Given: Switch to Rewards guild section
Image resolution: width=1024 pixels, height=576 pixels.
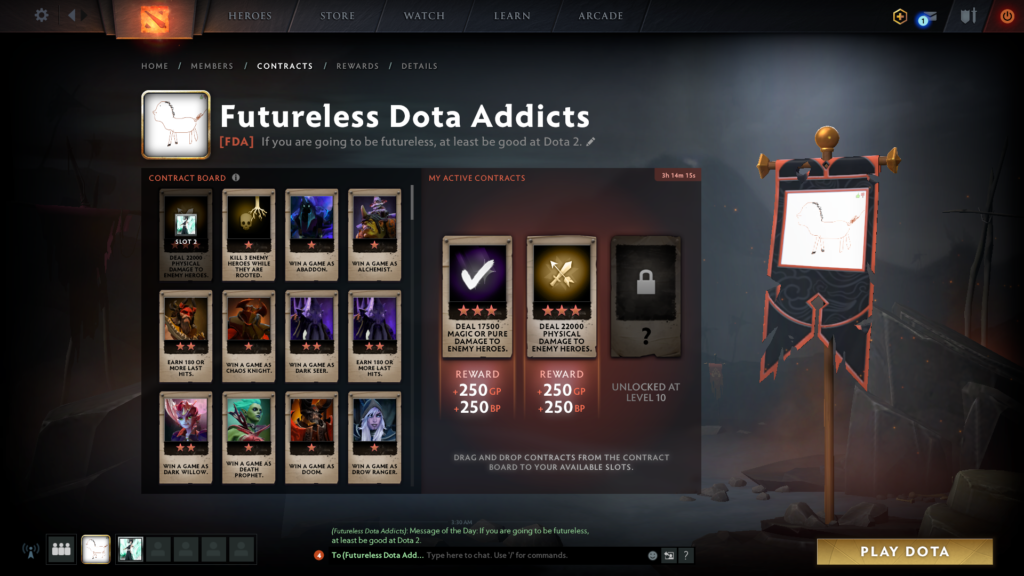Looking at the screenshot, I should (357, 66).
